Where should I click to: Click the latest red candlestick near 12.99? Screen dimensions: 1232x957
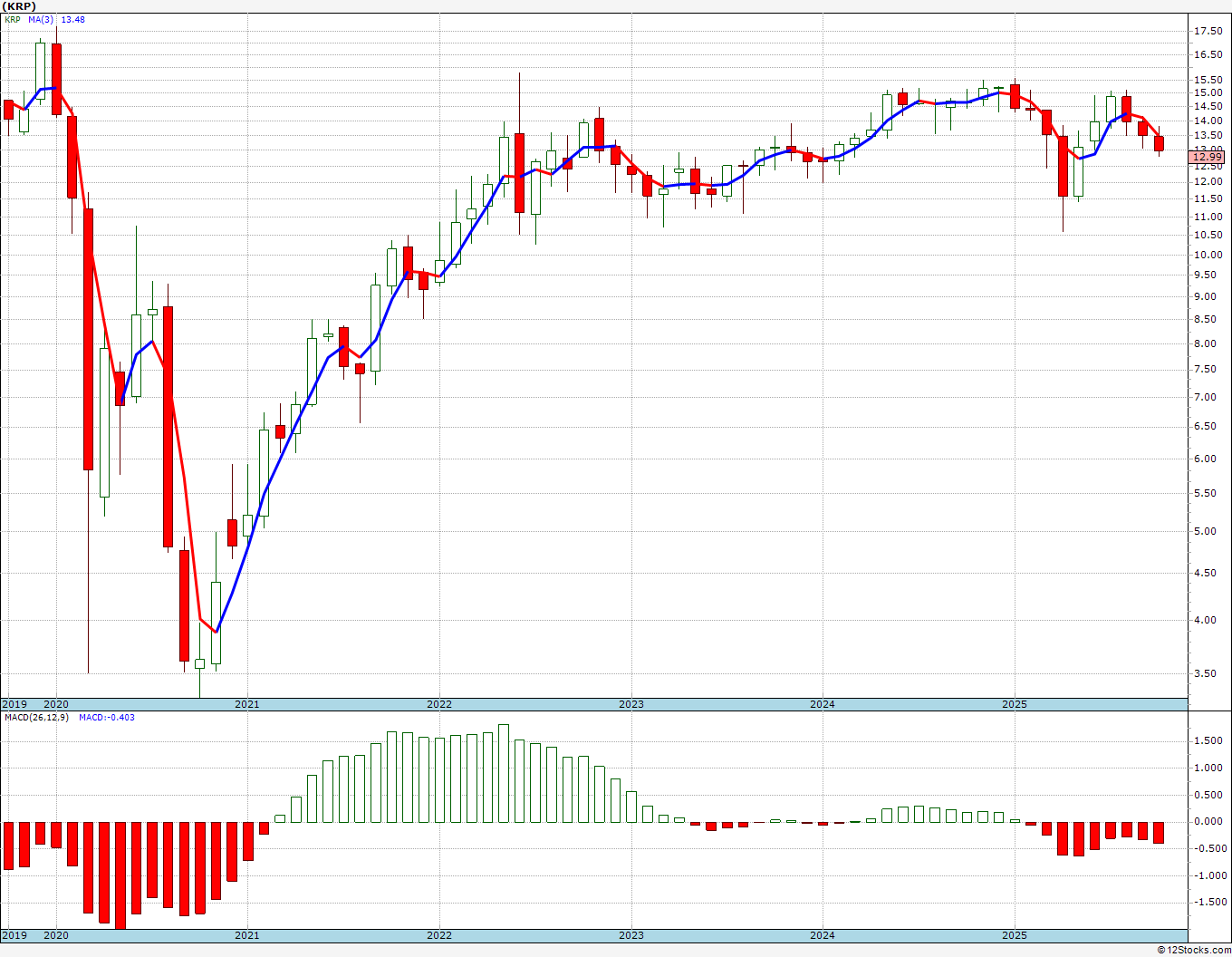click(x=1159, y=143)
